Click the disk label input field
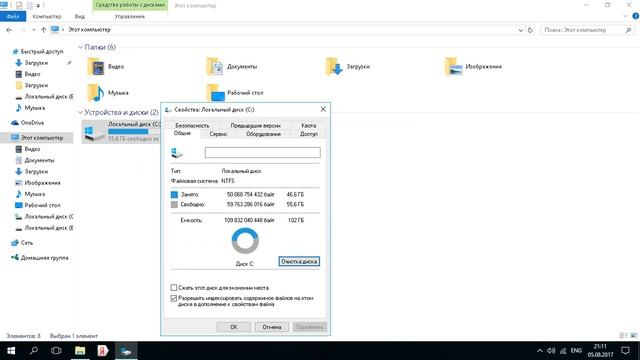This screenshot has width=640, height=360. 262,153
